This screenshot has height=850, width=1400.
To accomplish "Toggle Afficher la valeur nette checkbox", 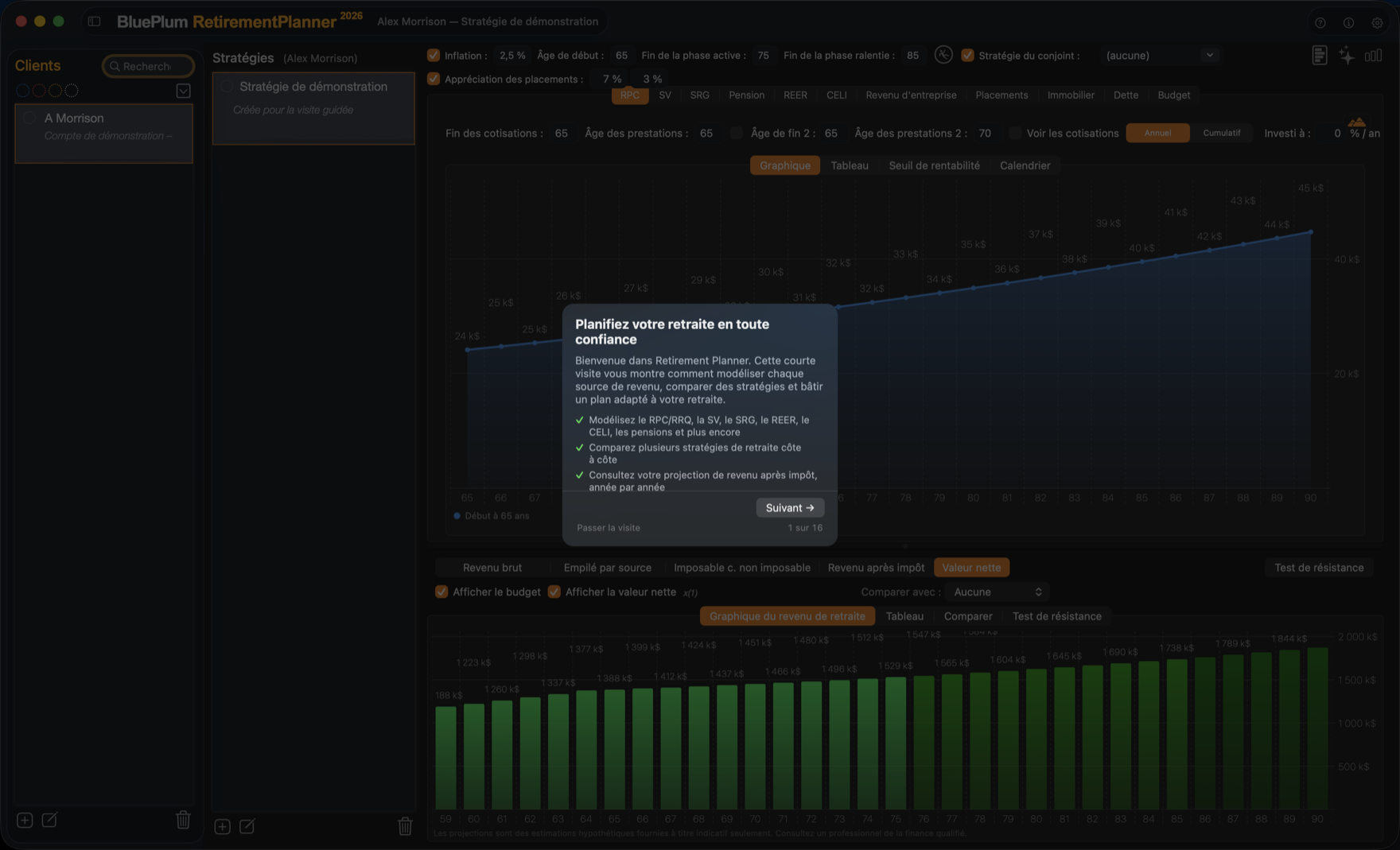I will tap(554, 592).
